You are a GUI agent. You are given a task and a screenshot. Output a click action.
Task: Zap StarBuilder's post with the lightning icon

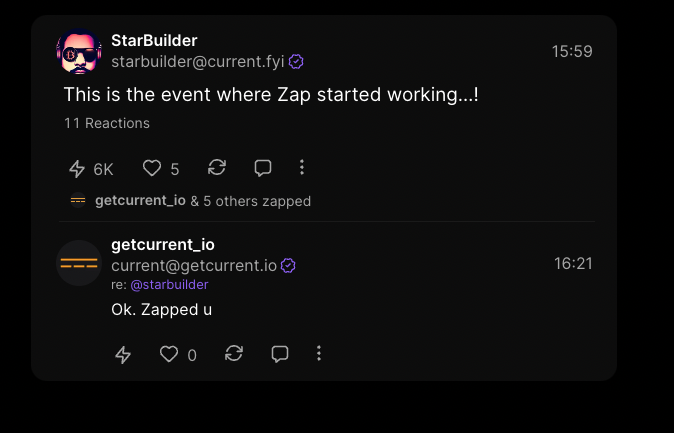pyautogui.click(x=77, y=169)
